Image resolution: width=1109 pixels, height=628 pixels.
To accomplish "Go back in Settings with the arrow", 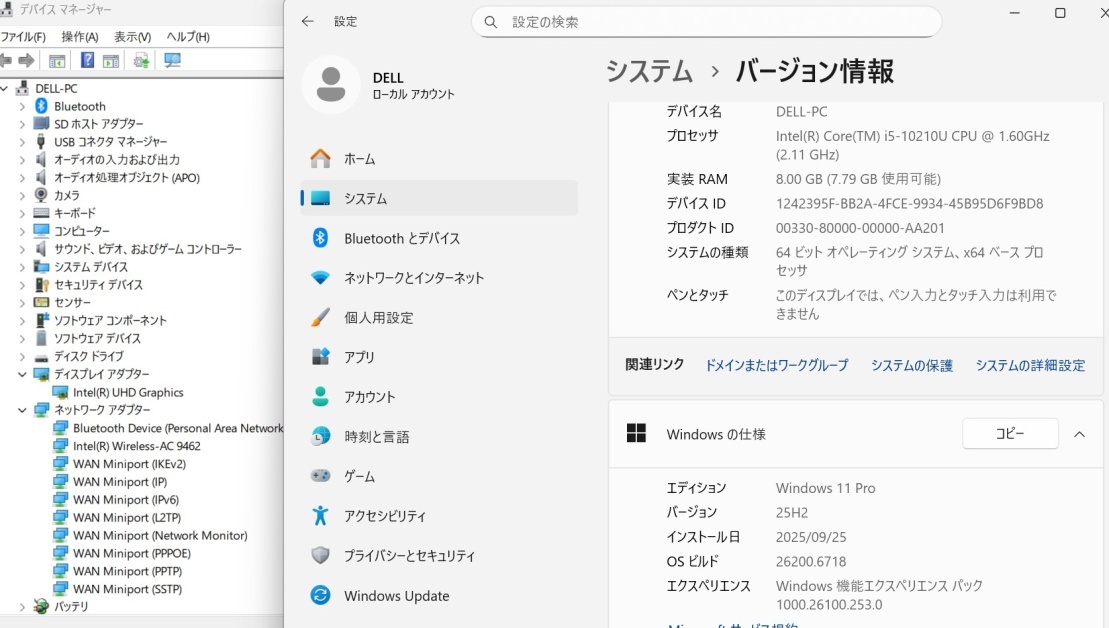I will point(308,21).
